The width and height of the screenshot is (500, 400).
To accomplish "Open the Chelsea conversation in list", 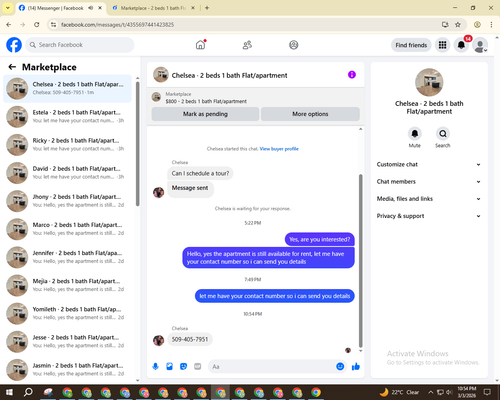I will coord(67,88).
